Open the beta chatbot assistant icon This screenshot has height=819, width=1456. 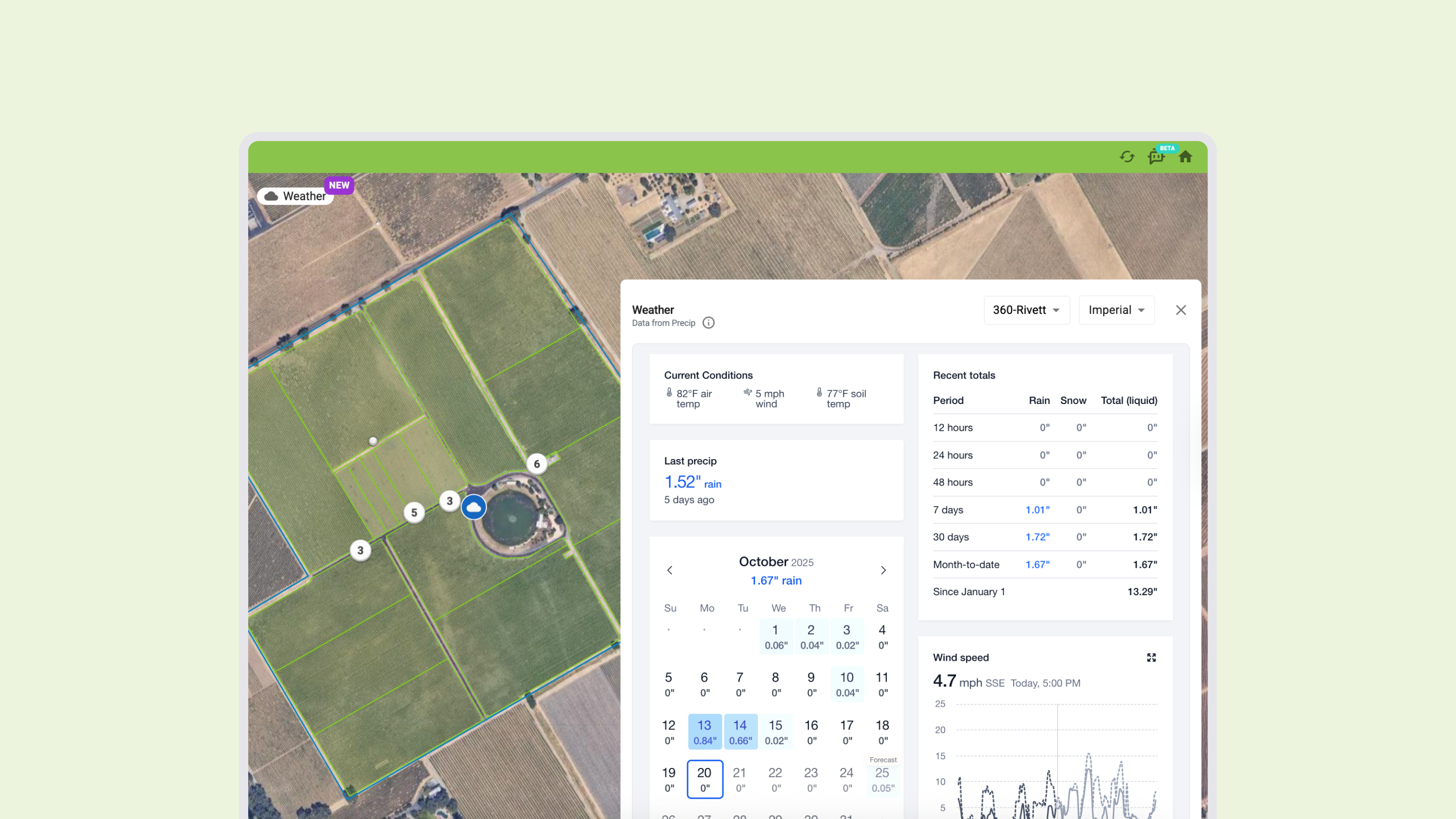[x=1156, y=157]
